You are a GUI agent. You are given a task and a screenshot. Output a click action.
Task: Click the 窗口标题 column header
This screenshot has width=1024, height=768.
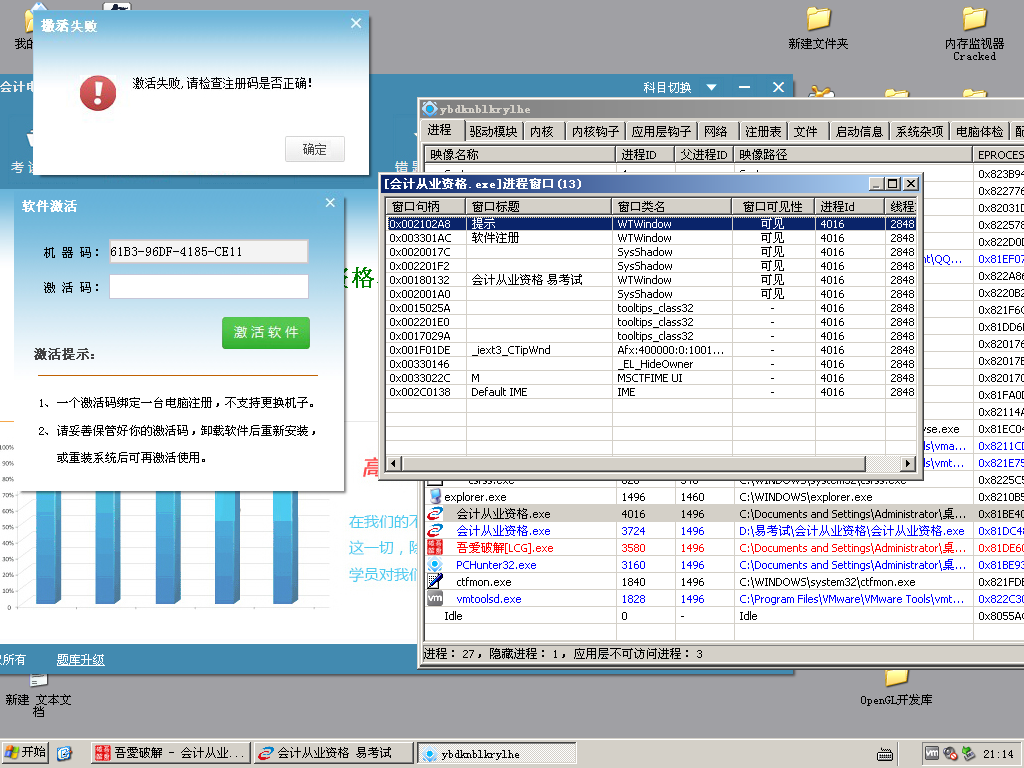click(539, 206)
